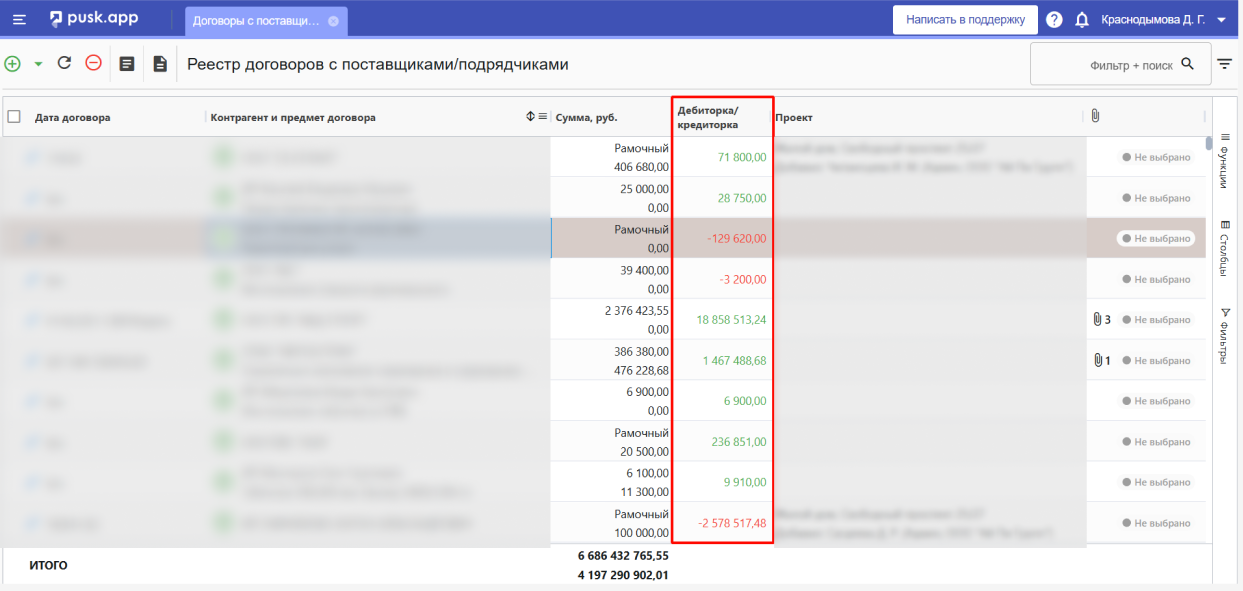Open the Функции side panel tab

1225,161
